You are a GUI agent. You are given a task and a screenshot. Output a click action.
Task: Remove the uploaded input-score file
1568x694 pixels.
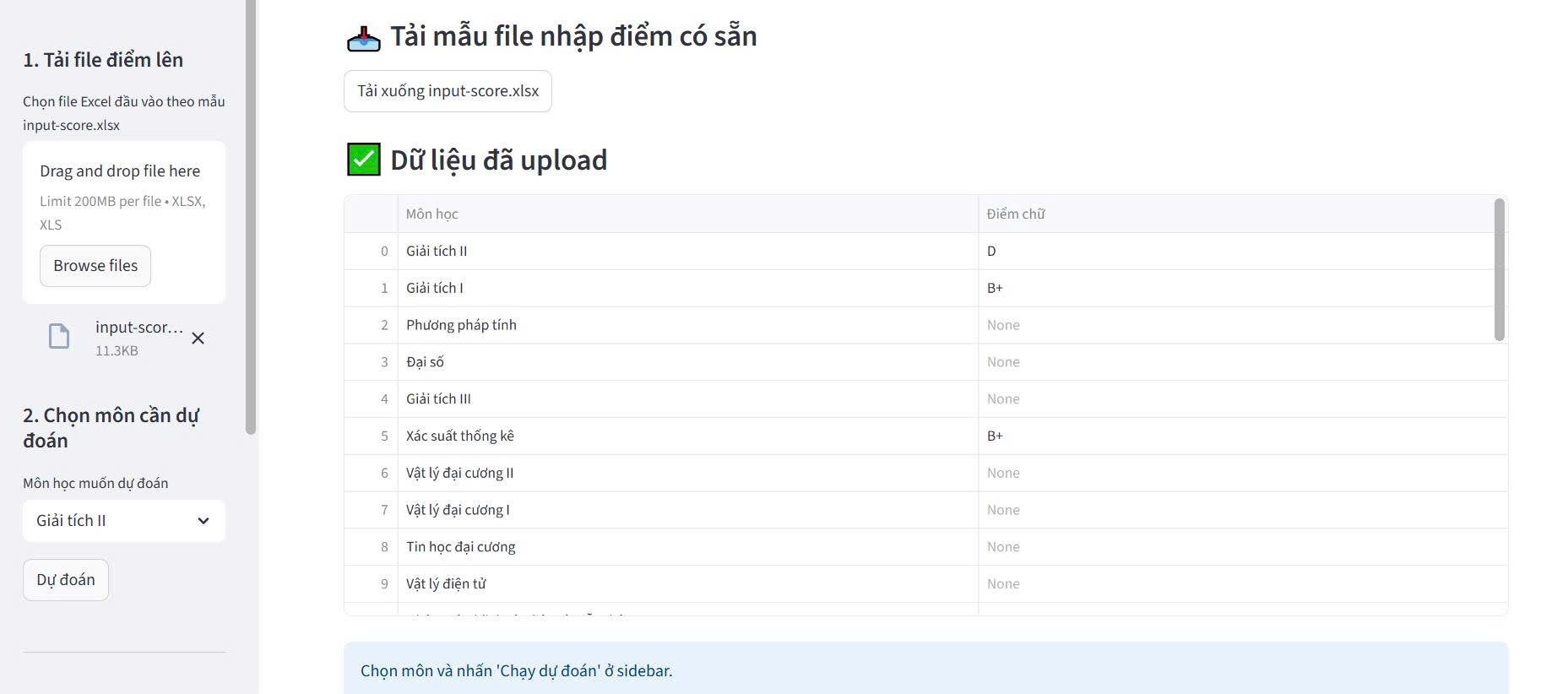(198, 338)
